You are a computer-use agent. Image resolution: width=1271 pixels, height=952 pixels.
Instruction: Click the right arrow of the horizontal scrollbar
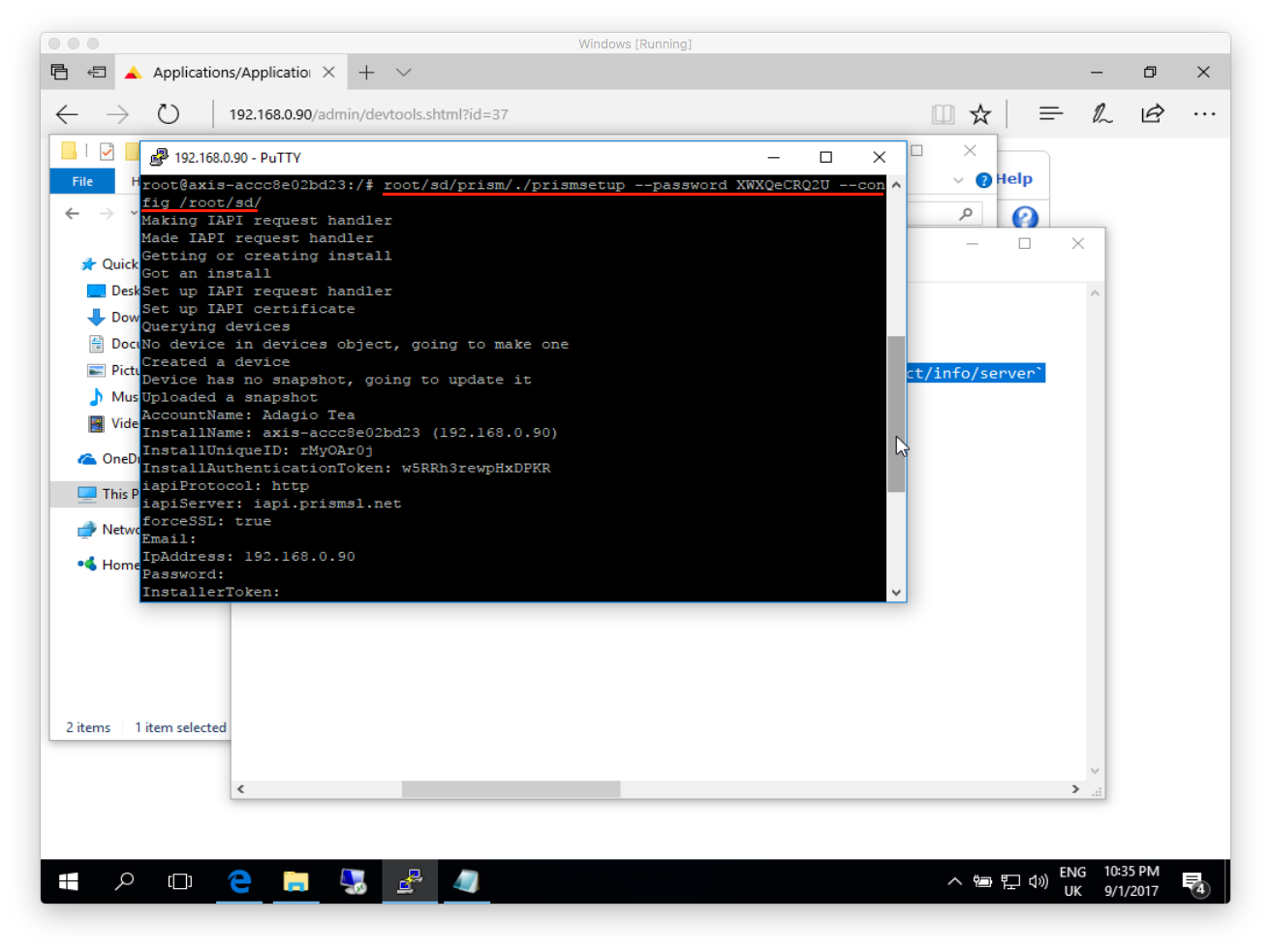point(1075,789)
